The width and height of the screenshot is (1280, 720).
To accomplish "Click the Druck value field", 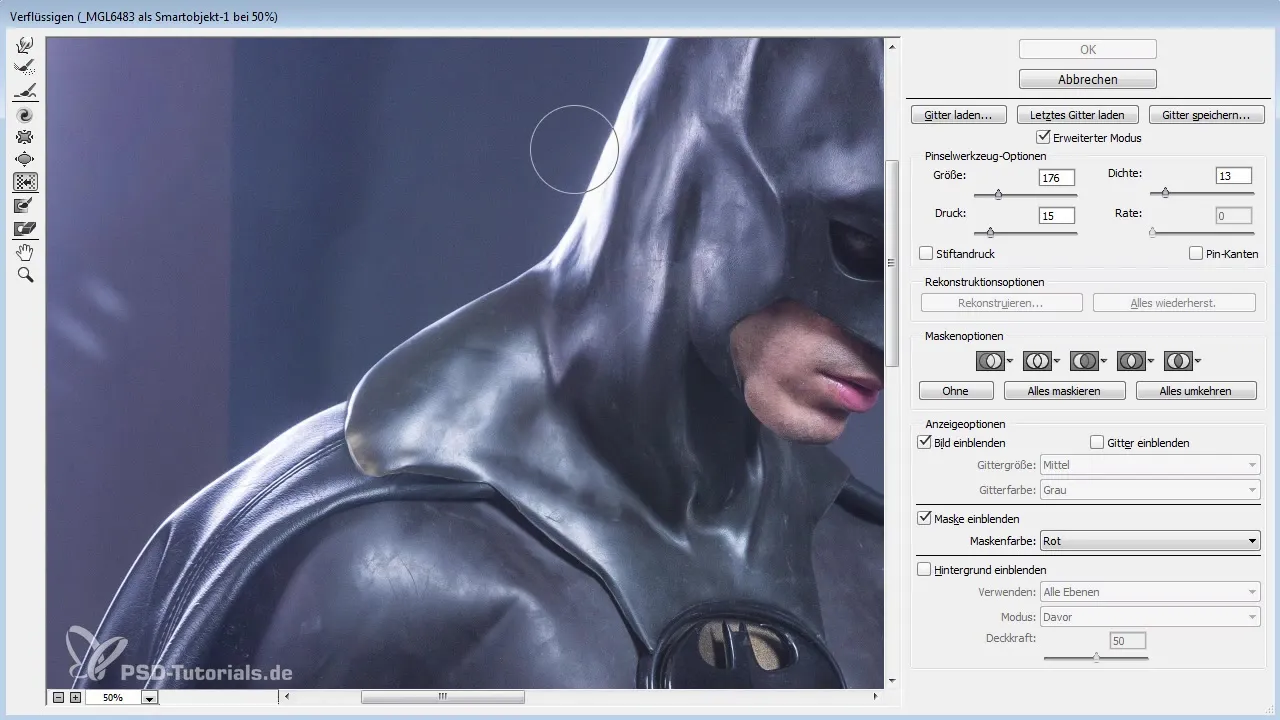I will point(1056,215).
